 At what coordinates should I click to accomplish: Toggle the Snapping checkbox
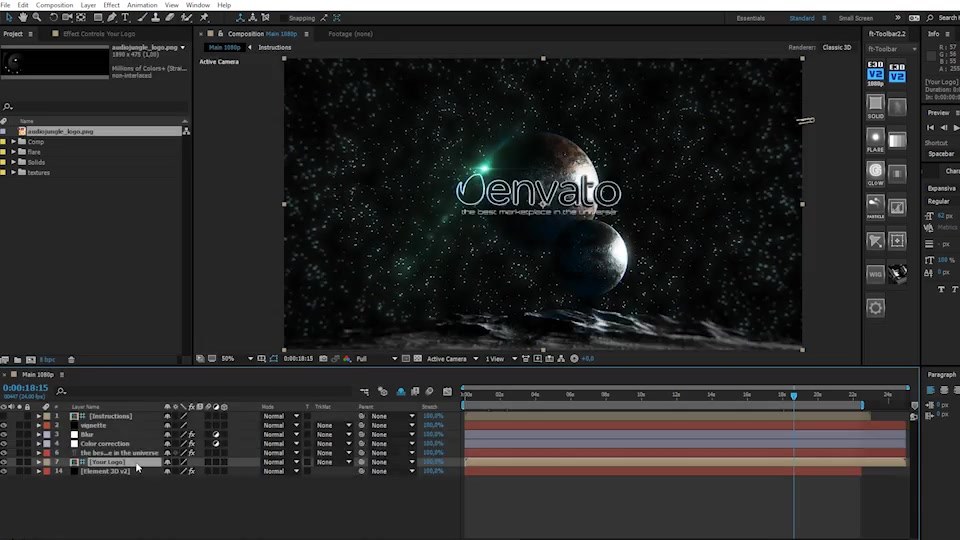tap(284, 18)
